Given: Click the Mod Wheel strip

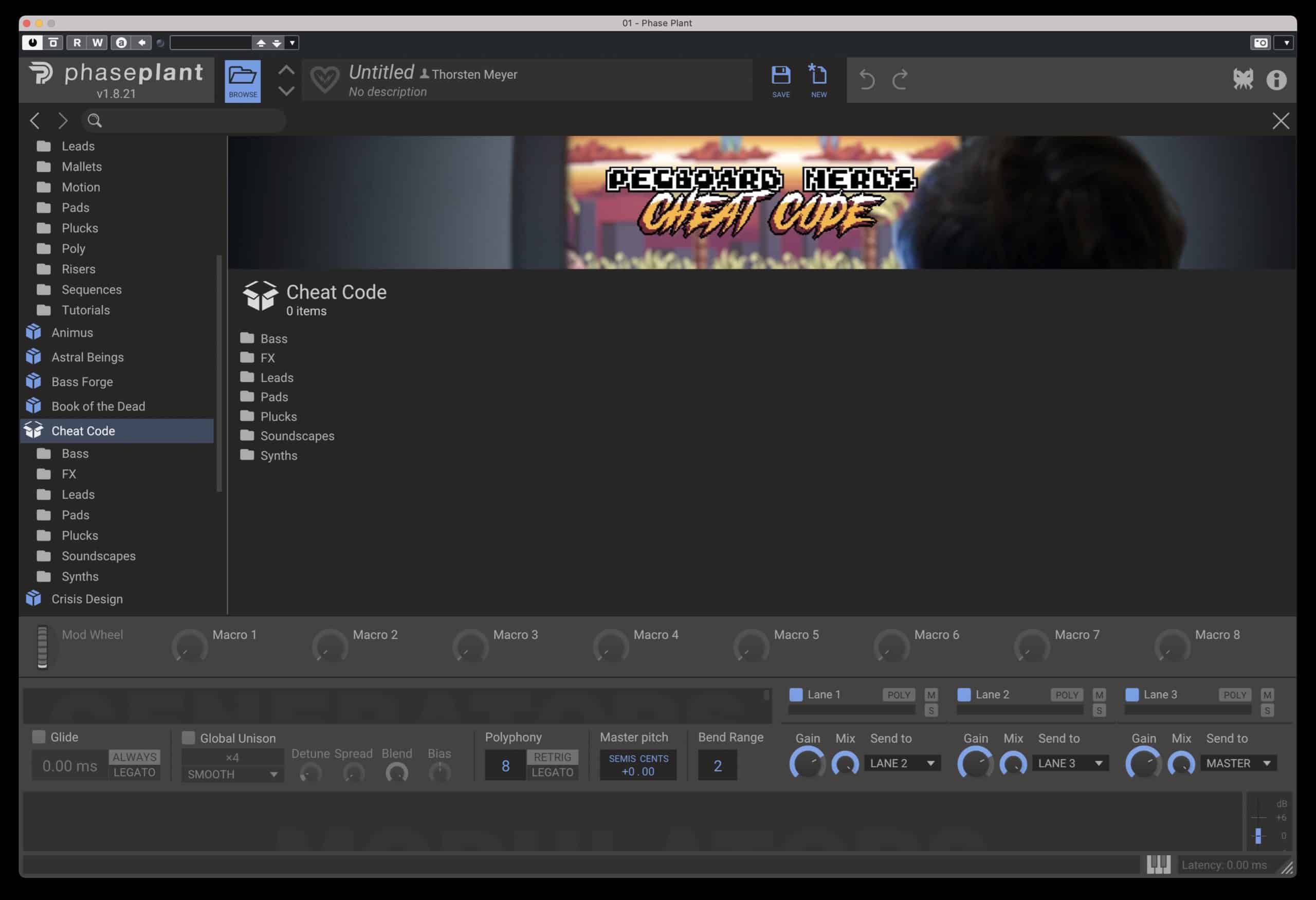Looking at the screenshot, I should tap(42, 647).
